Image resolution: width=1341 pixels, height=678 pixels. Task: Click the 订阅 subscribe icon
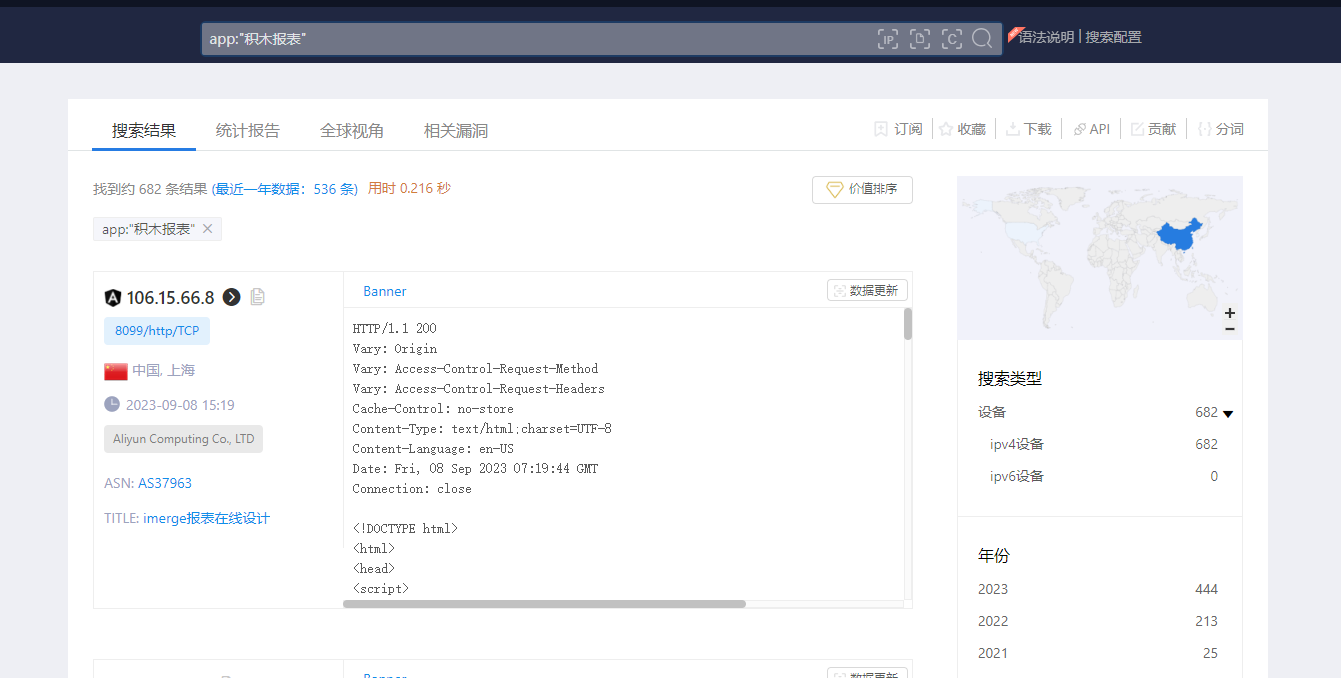(881, 129)
